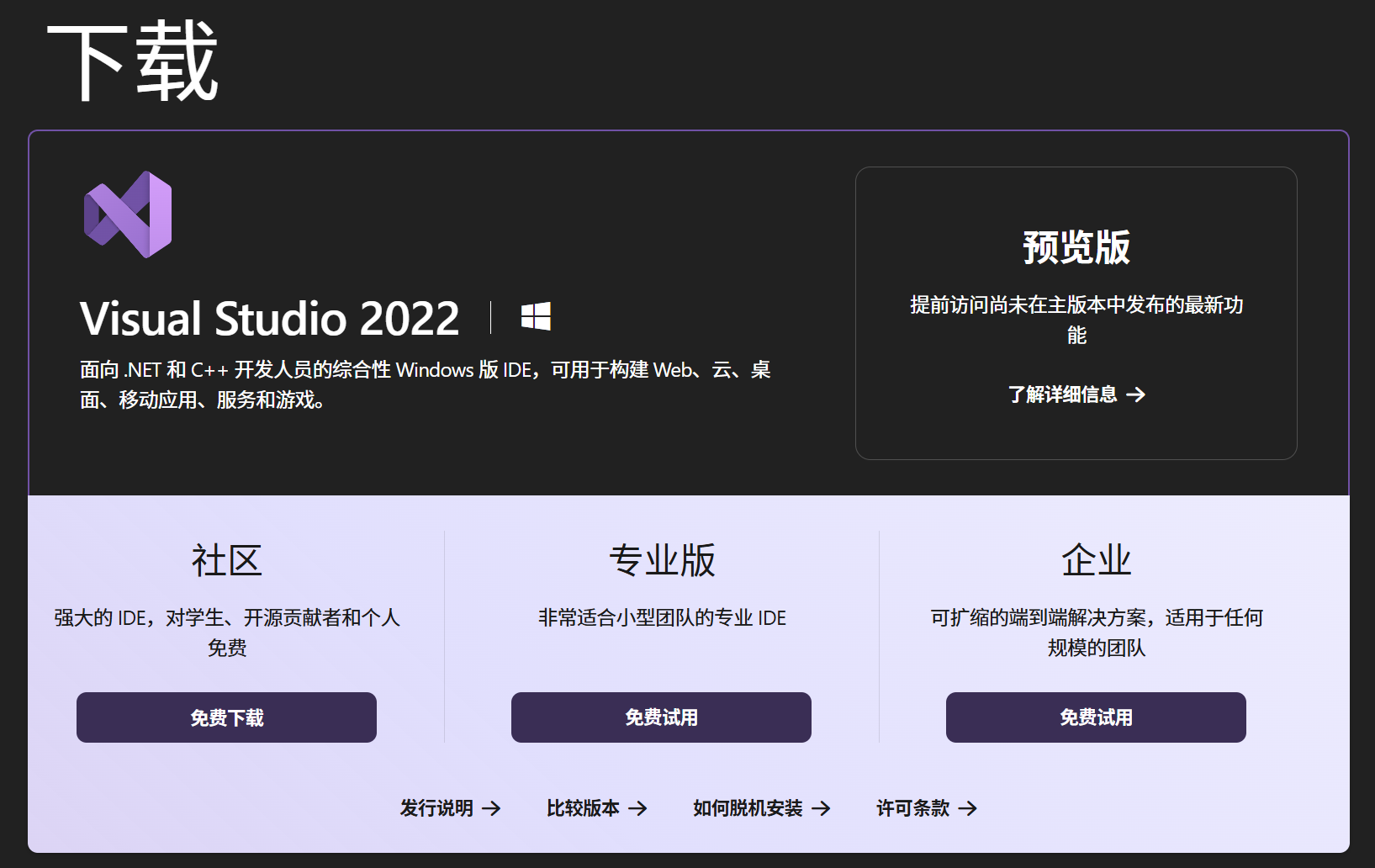Open the 比较版本 link
The height and width of the screenshot is (868, 1375).
coord(583,808)
